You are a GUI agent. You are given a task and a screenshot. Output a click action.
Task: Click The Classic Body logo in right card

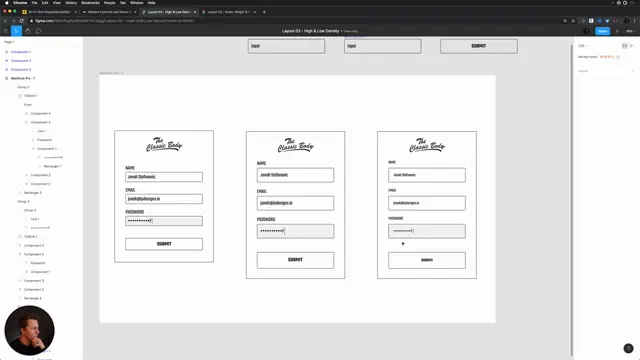pyautogui.click(x=427, y=145)
